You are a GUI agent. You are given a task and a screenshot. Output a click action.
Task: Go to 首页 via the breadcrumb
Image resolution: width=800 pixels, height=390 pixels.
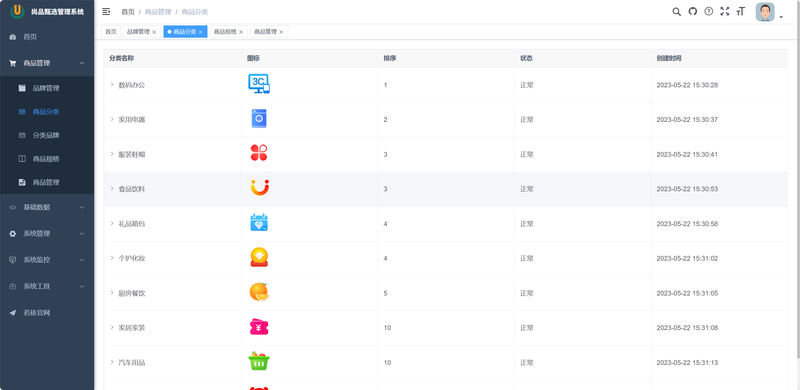pos(128,12)
